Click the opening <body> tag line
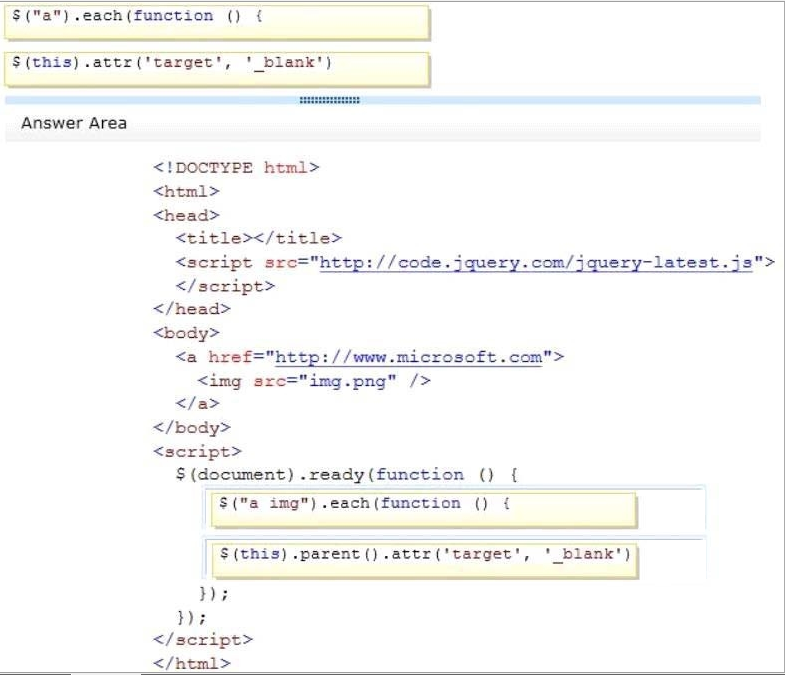The height and width of the screenshot is (675, 785). click(x=186, y=333)
